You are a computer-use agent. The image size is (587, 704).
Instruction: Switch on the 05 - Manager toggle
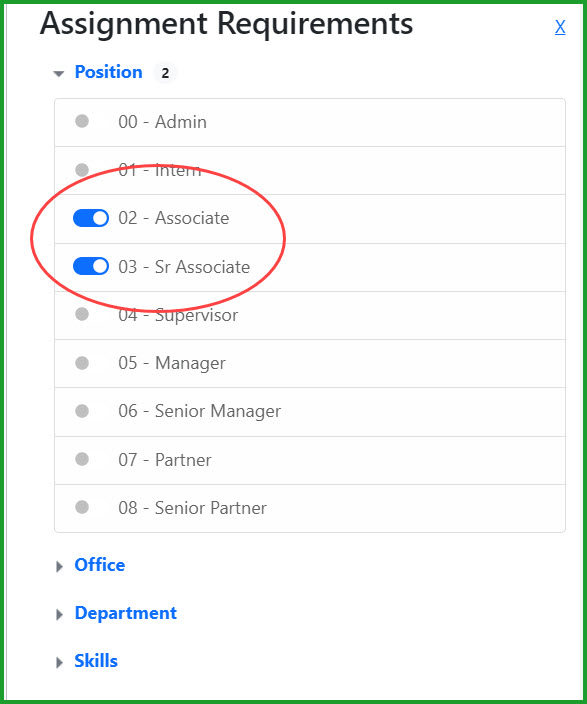[x=82, y=363]
